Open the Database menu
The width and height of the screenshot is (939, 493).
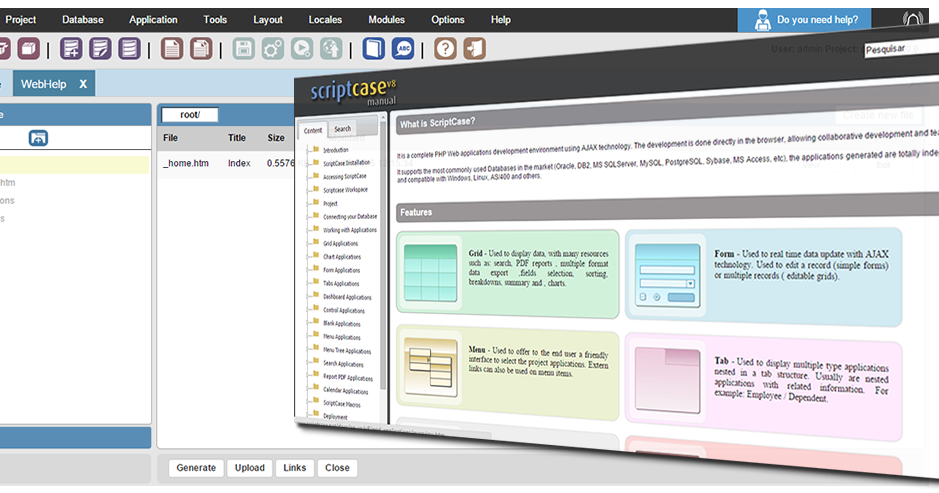point(83,20)
